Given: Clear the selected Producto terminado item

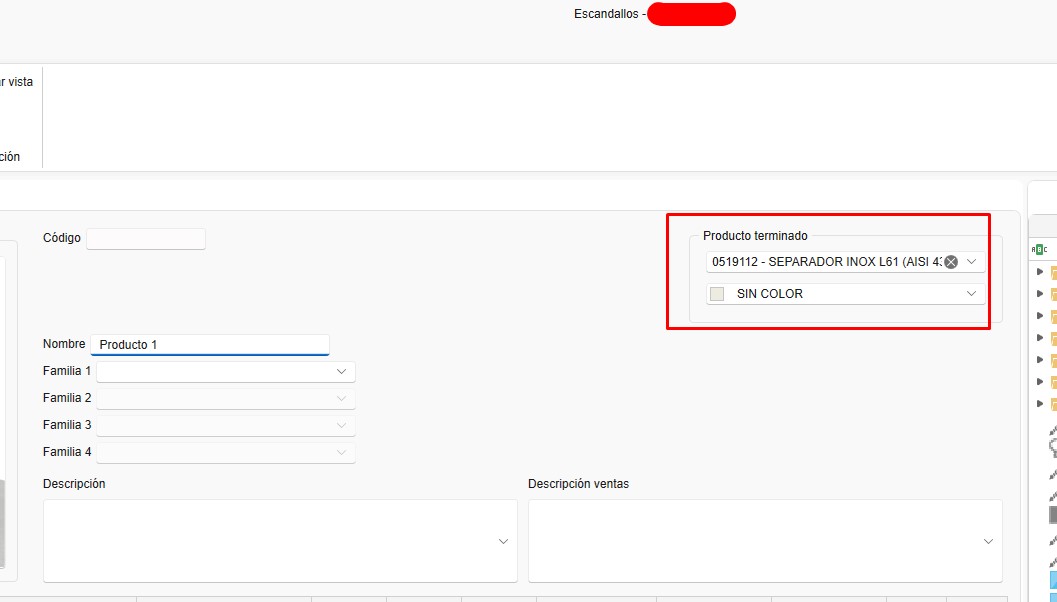Looking at the screenshot, I should coord(951,262).
